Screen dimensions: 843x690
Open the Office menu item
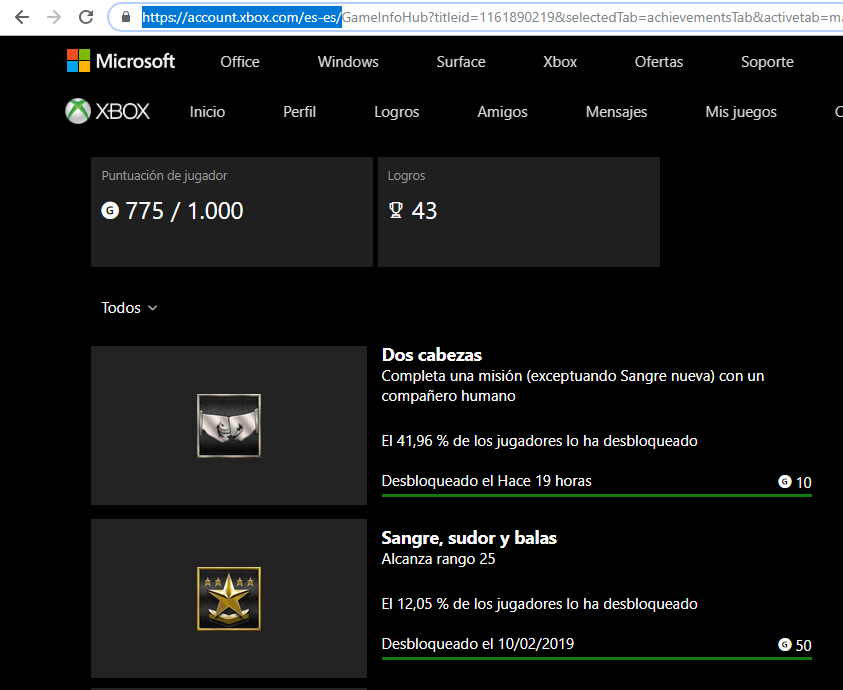pos(240,62)
